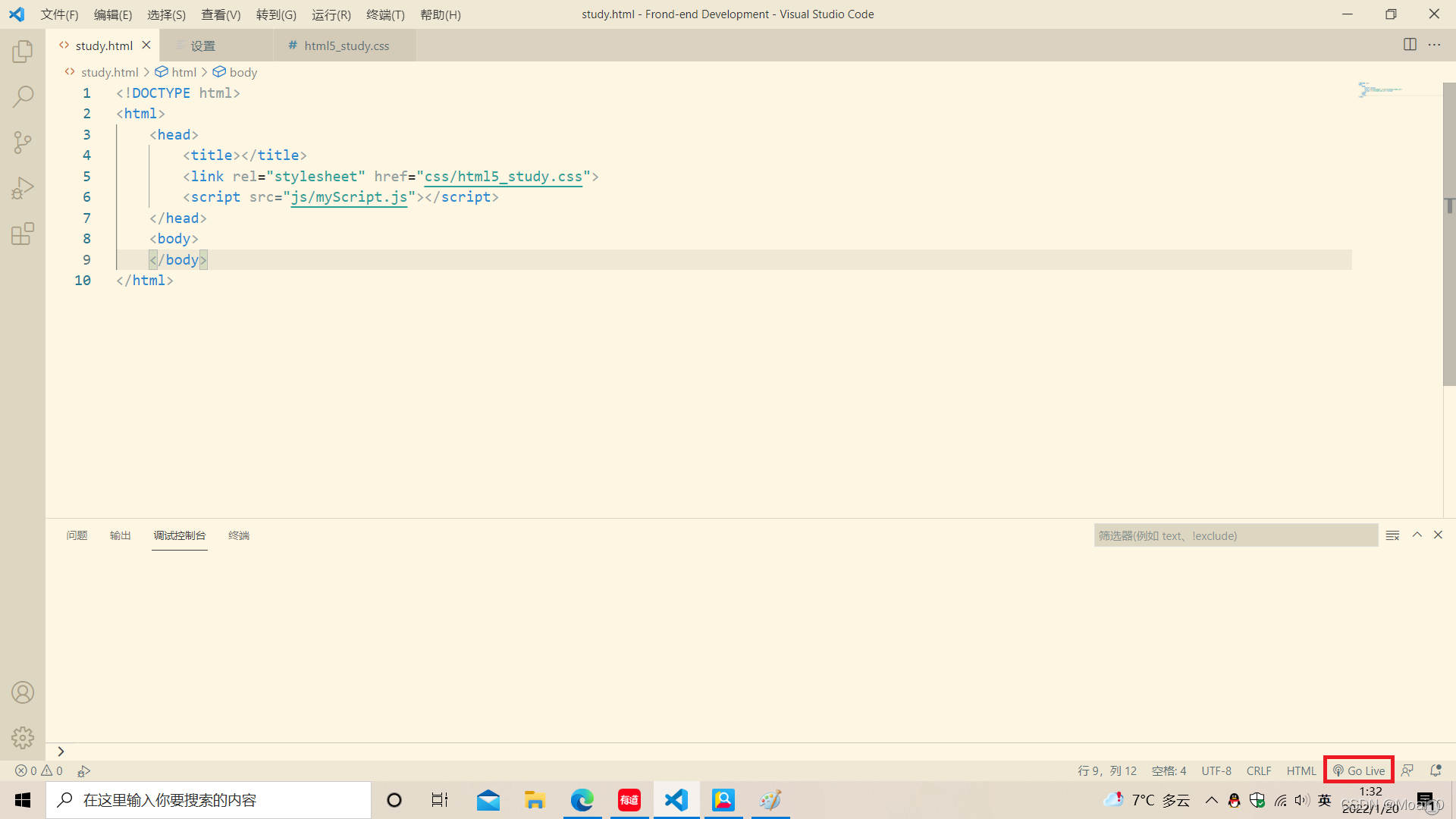1456x819 pixels.
Task: Open the Mail app in taskbar
Action: coord(488,800)
